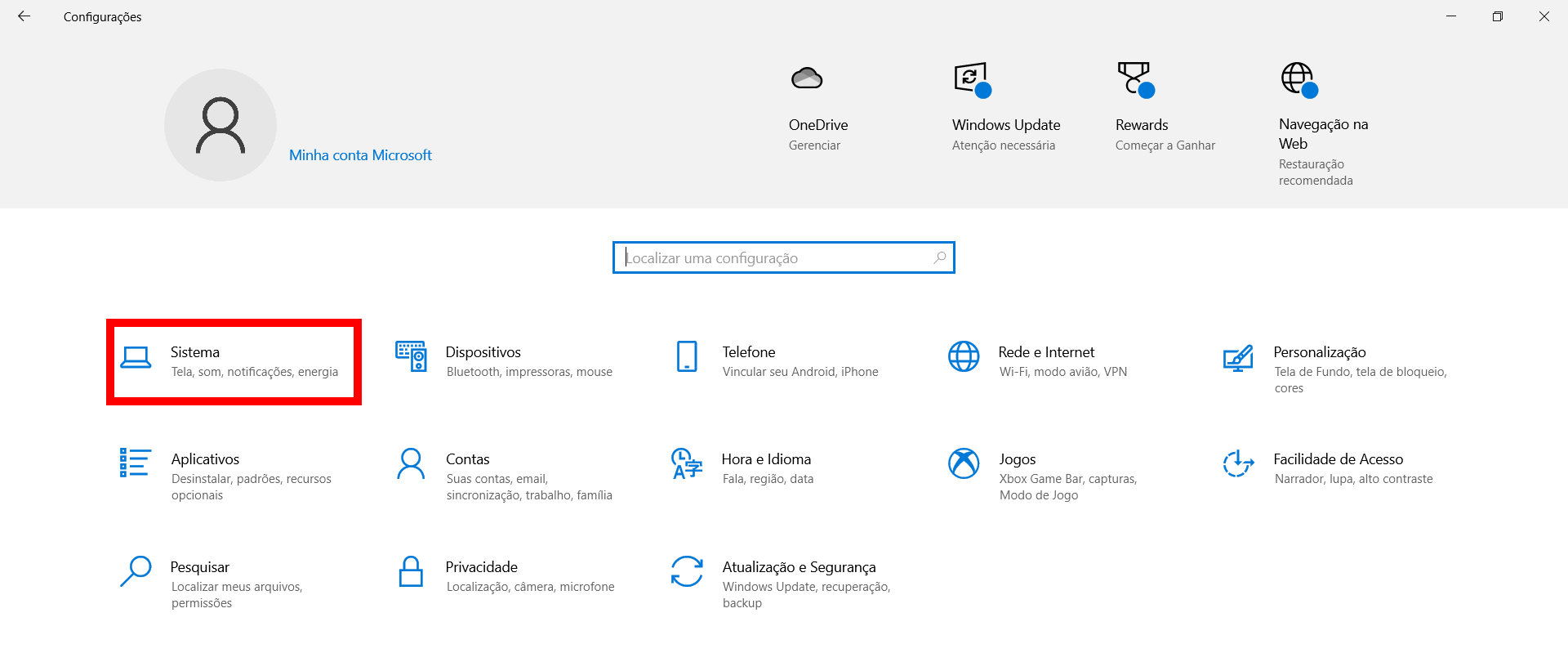Restore down the Configurações window
1568x662 pixels.
coord(1498,16)
